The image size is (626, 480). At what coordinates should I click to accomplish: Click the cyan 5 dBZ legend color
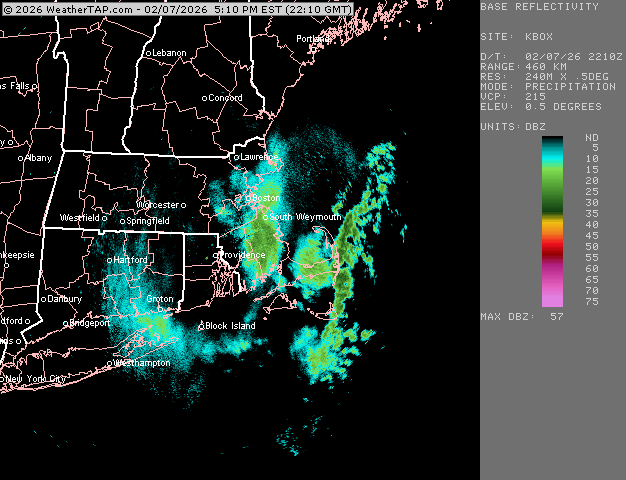click(552, 148)
